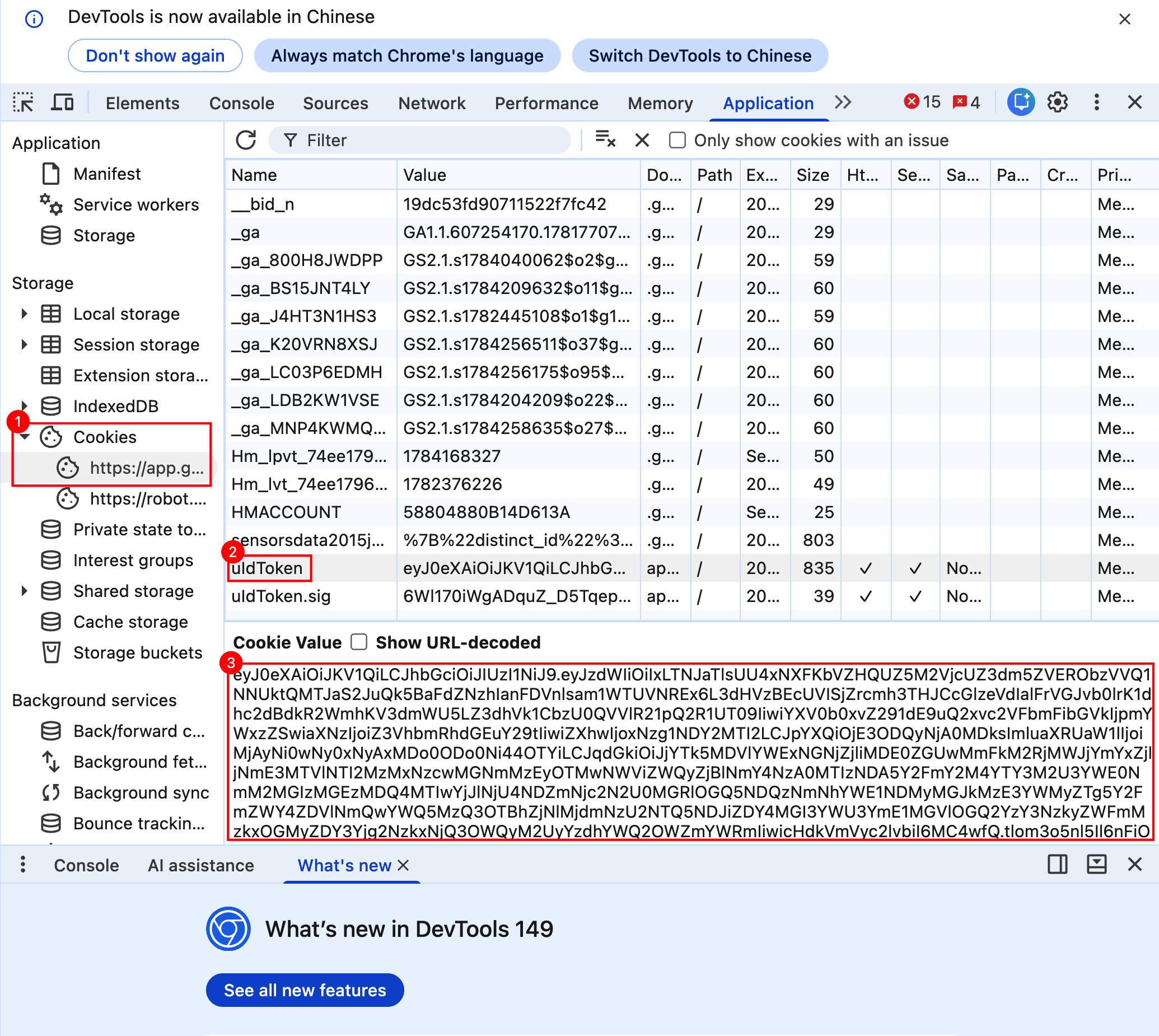1159x1036 pixels.
Task: Clear all cookies with the list-clear icon
Action: click(x=605, y=139)
